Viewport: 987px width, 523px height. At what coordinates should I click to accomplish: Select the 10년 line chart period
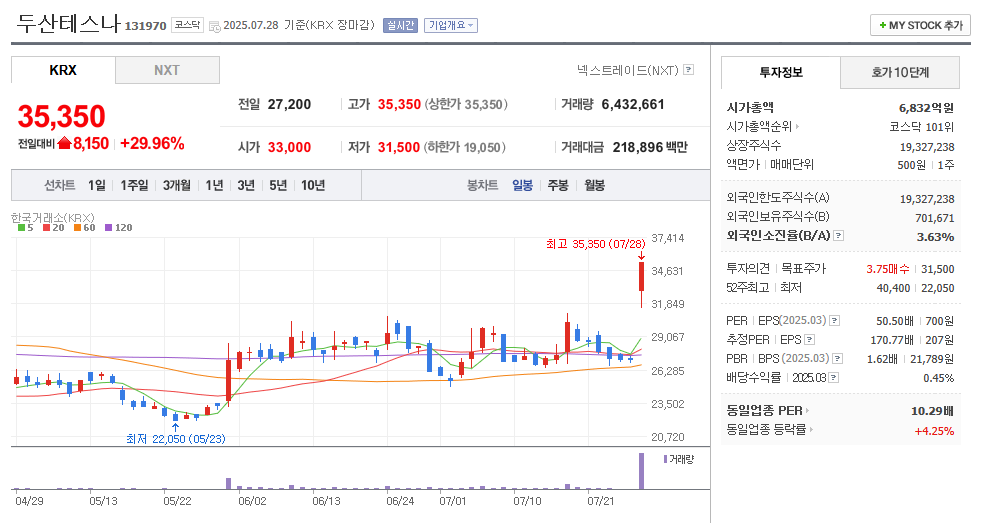pos(313,185)
